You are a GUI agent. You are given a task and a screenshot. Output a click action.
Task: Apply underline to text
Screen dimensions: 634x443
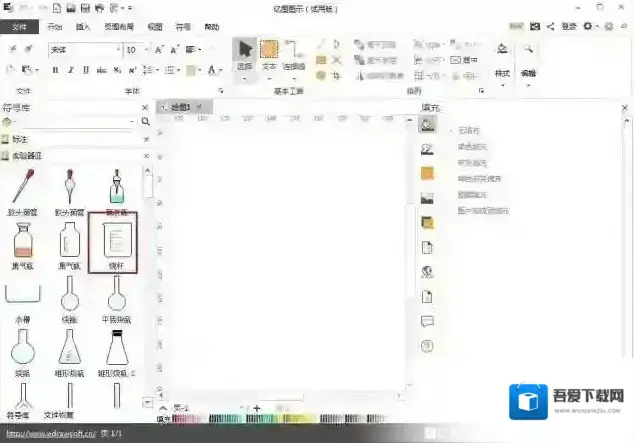pyautogui.click(x=86, y=70)
